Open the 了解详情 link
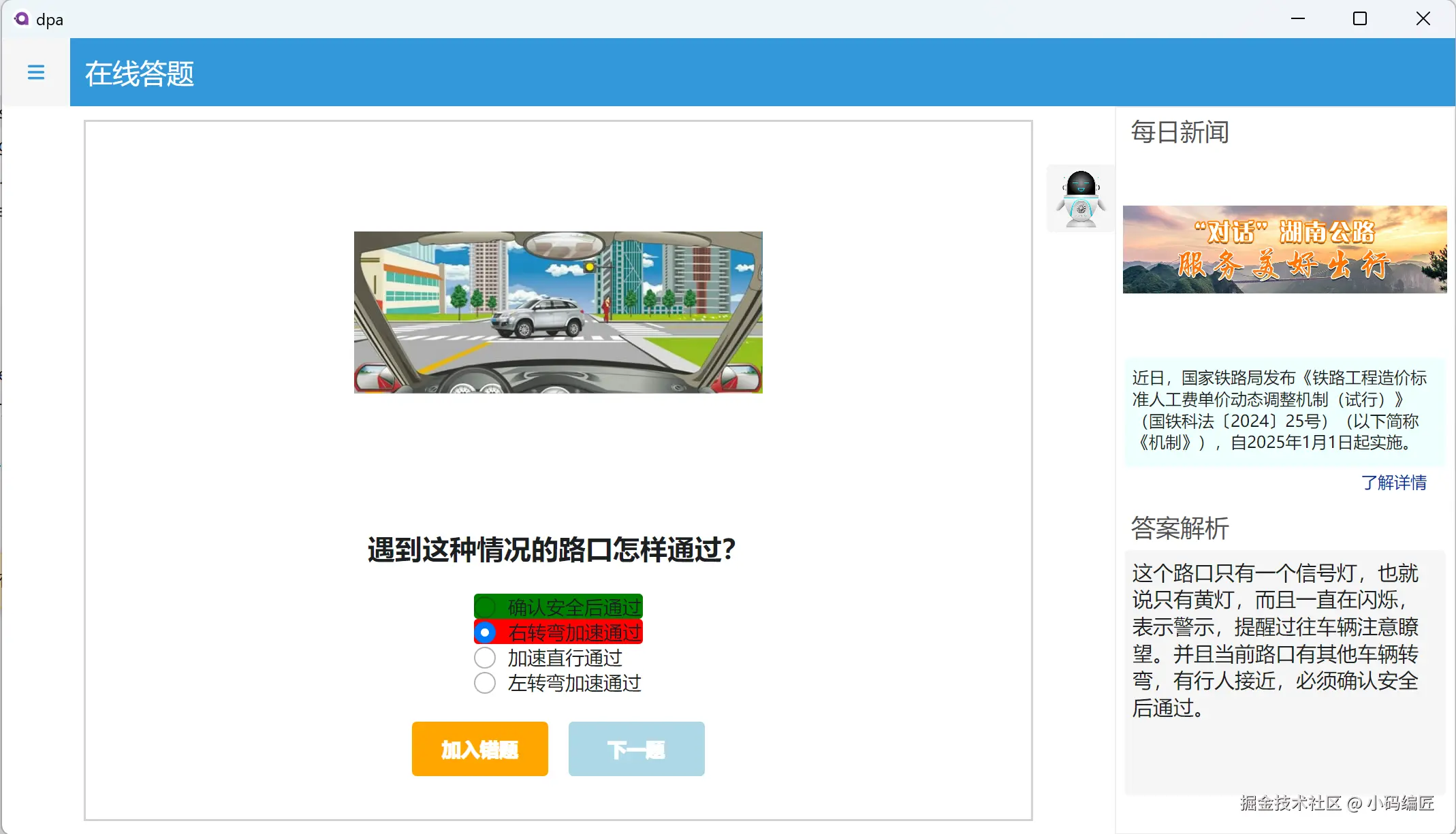 1393,483
